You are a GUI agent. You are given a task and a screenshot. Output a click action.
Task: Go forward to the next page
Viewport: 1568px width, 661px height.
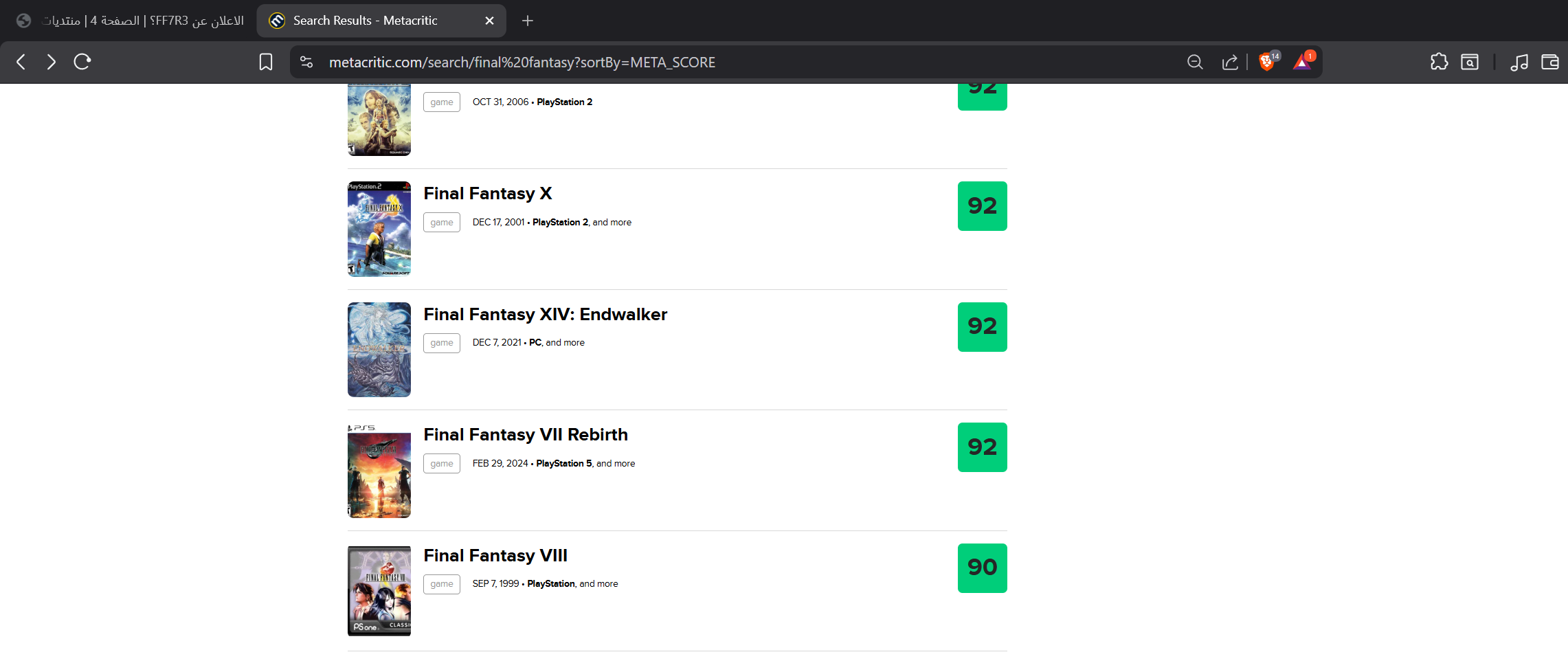click(x=52, y=62)
